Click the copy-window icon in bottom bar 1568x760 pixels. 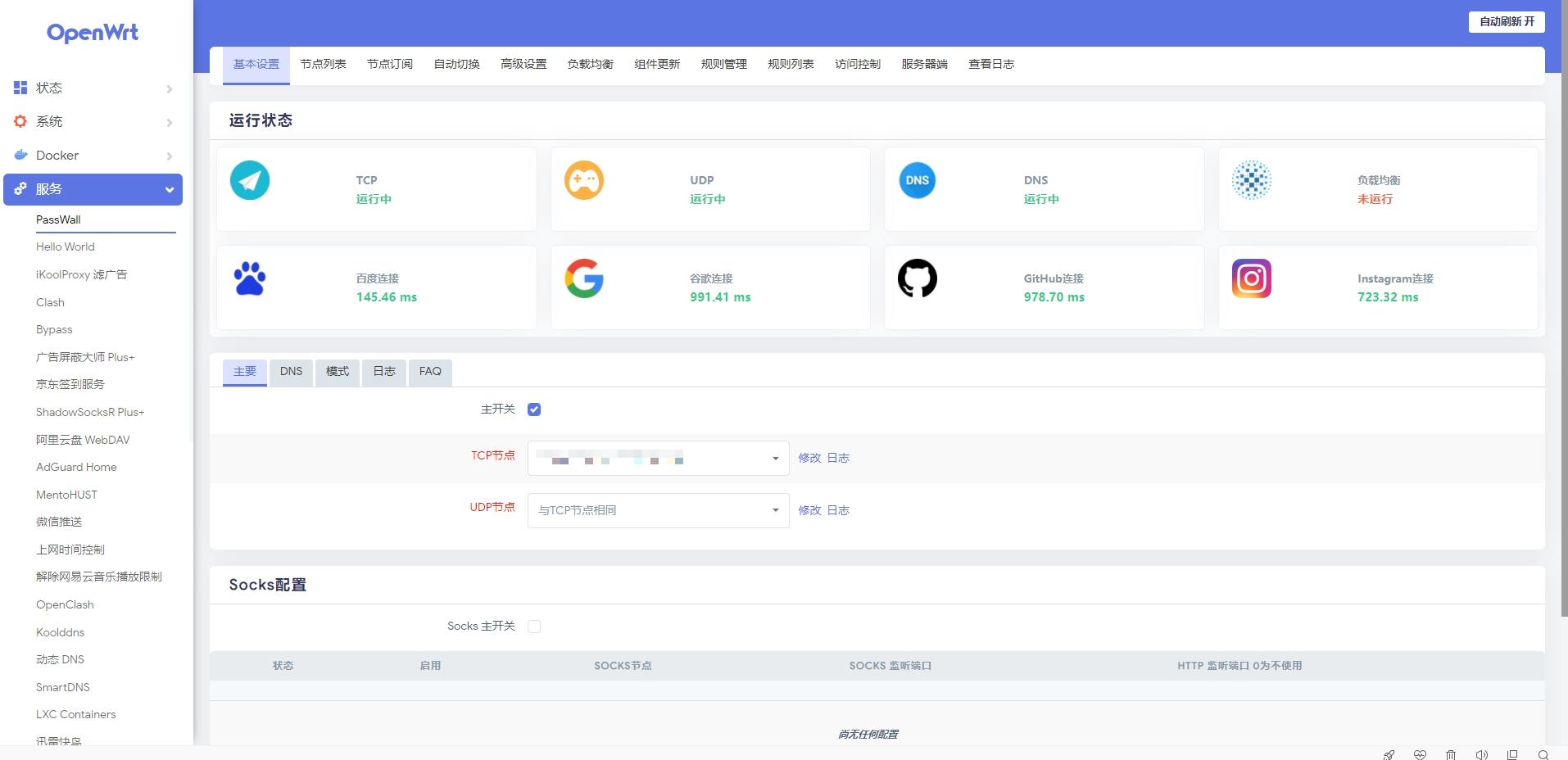pyautogui.click(x=1512, y=754)
